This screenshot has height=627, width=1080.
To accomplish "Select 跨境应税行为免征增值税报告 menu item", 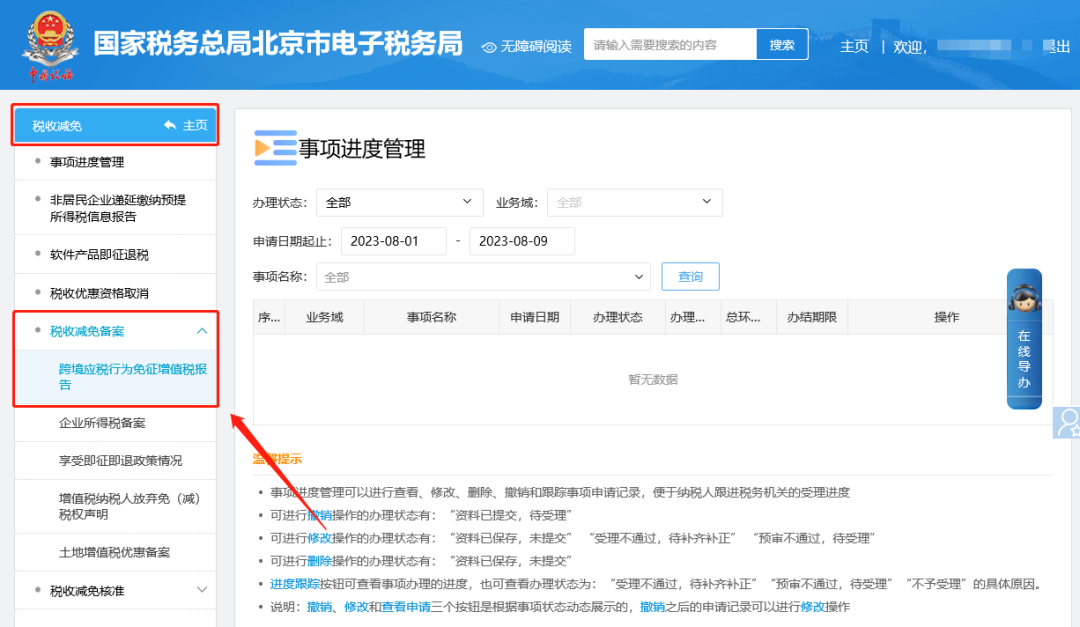I will (133, 376).
